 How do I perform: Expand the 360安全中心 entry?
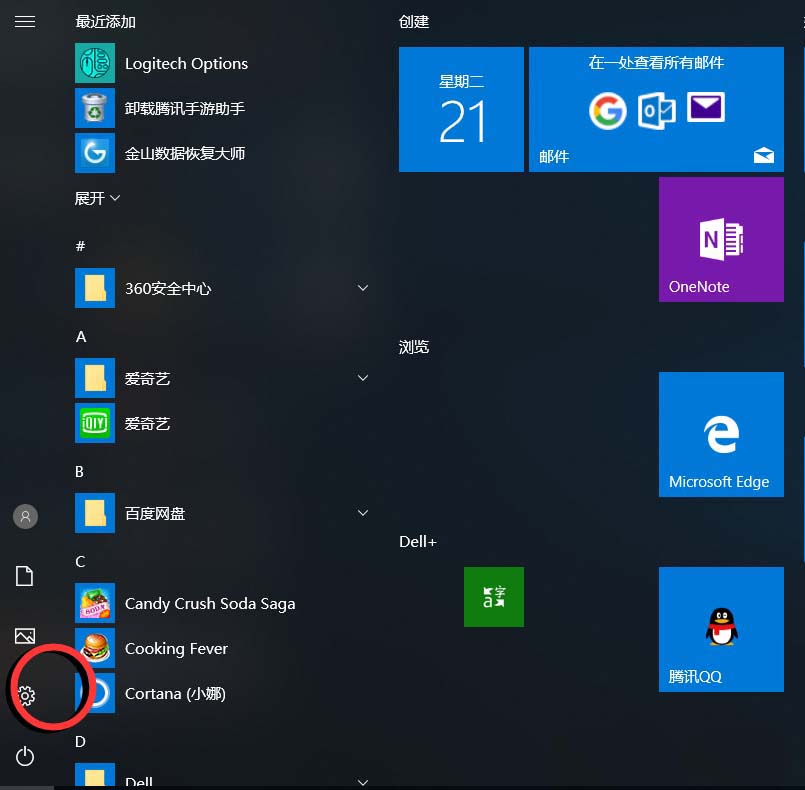pyautogui.click(x=362, y=288)
